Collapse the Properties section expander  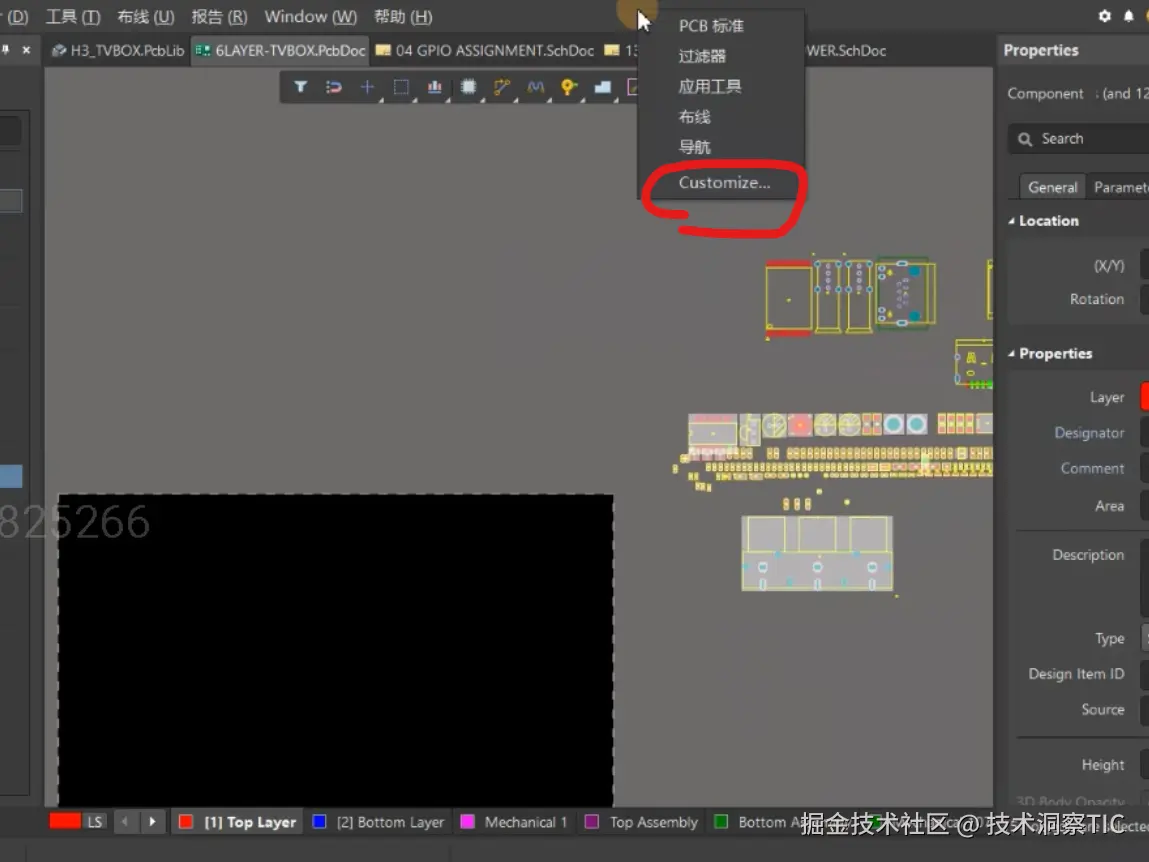click(x=1011, y=353)
